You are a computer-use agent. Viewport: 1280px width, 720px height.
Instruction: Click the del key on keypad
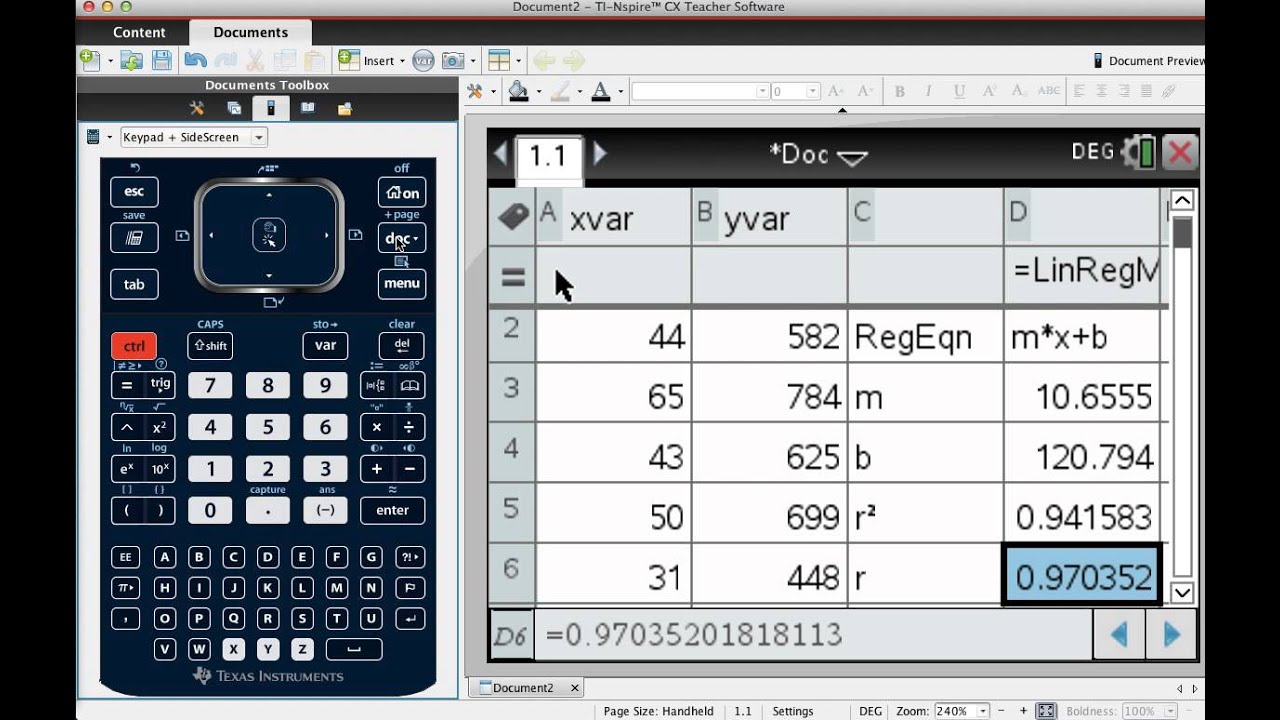click(x=402, y=346)
